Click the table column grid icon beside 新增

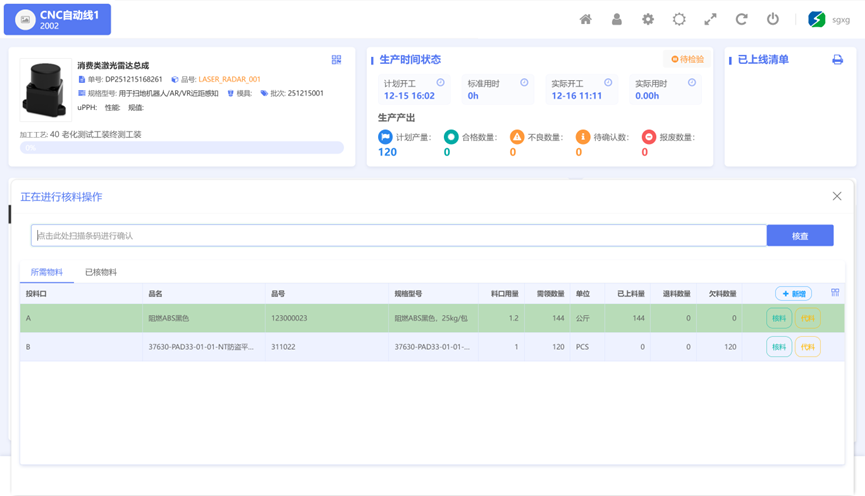point(835,293)
